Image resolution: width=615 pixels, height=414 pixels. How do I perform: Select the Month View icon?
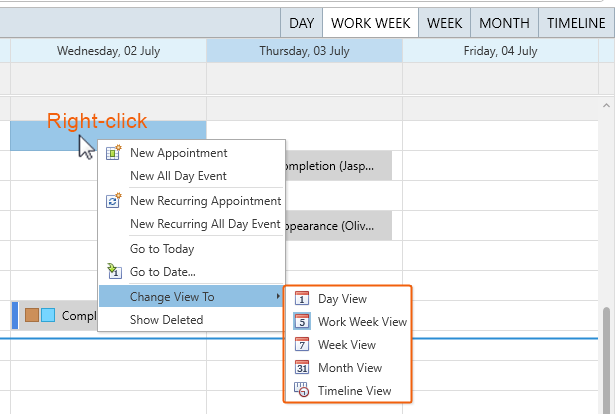302,367
